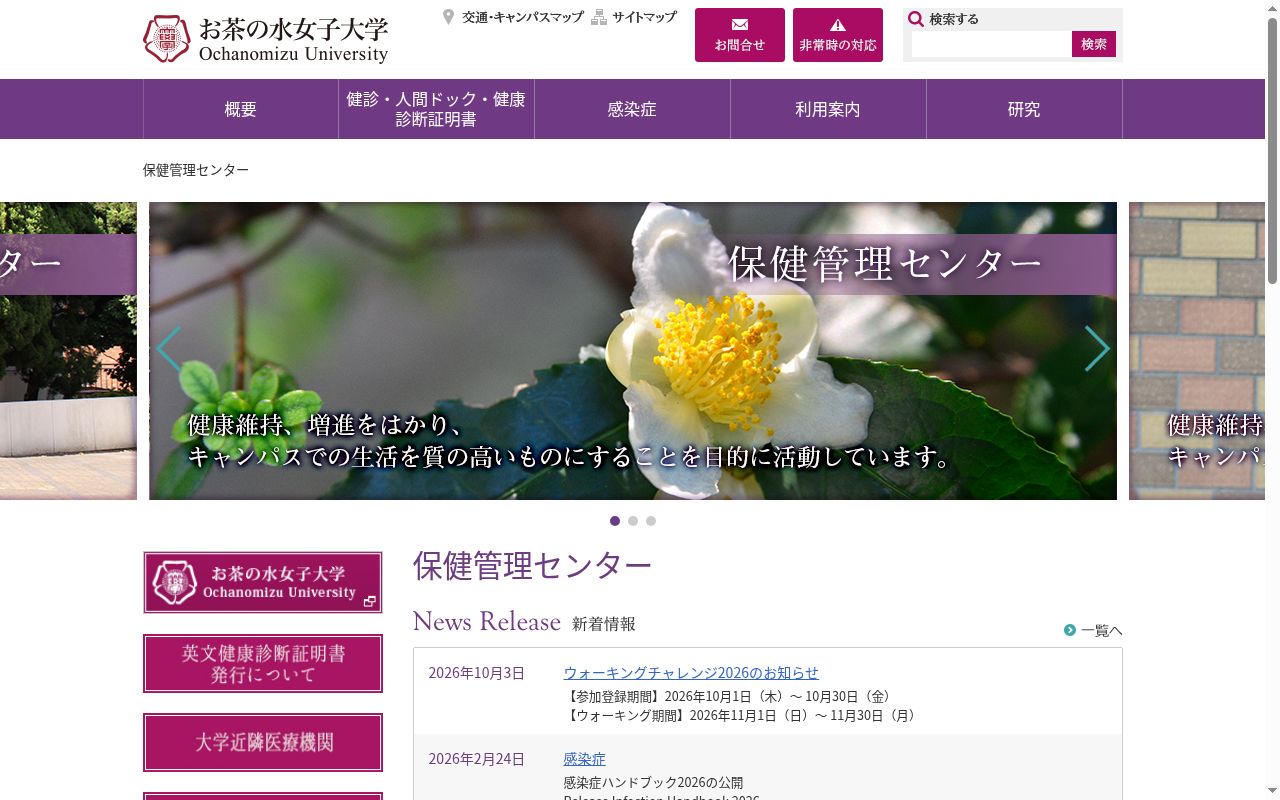Click inside the search text field
This screenshot has height=800, width=1280.
click(991, 44)
